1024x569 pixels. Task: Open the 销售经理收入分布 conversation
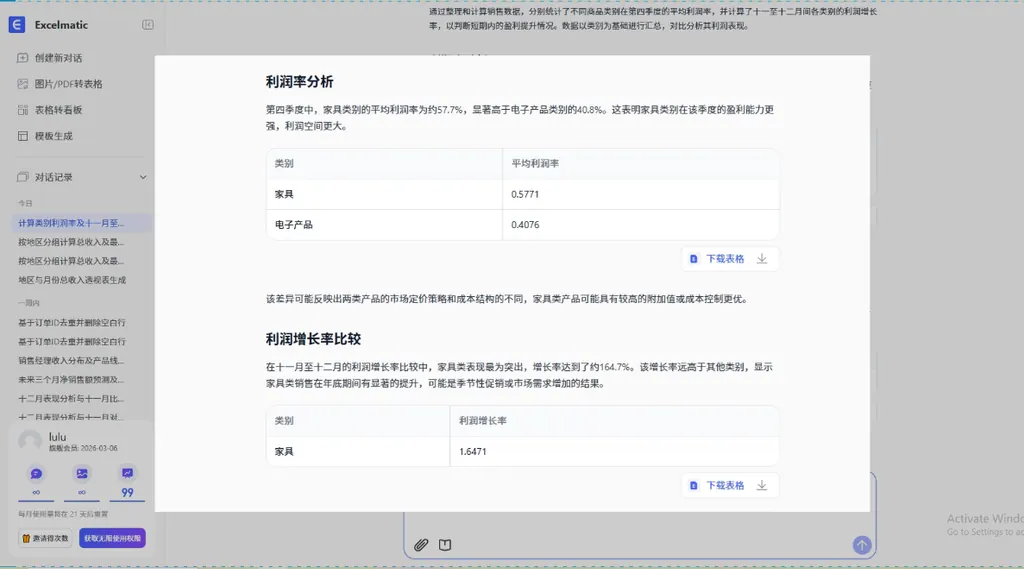(72, 360)
